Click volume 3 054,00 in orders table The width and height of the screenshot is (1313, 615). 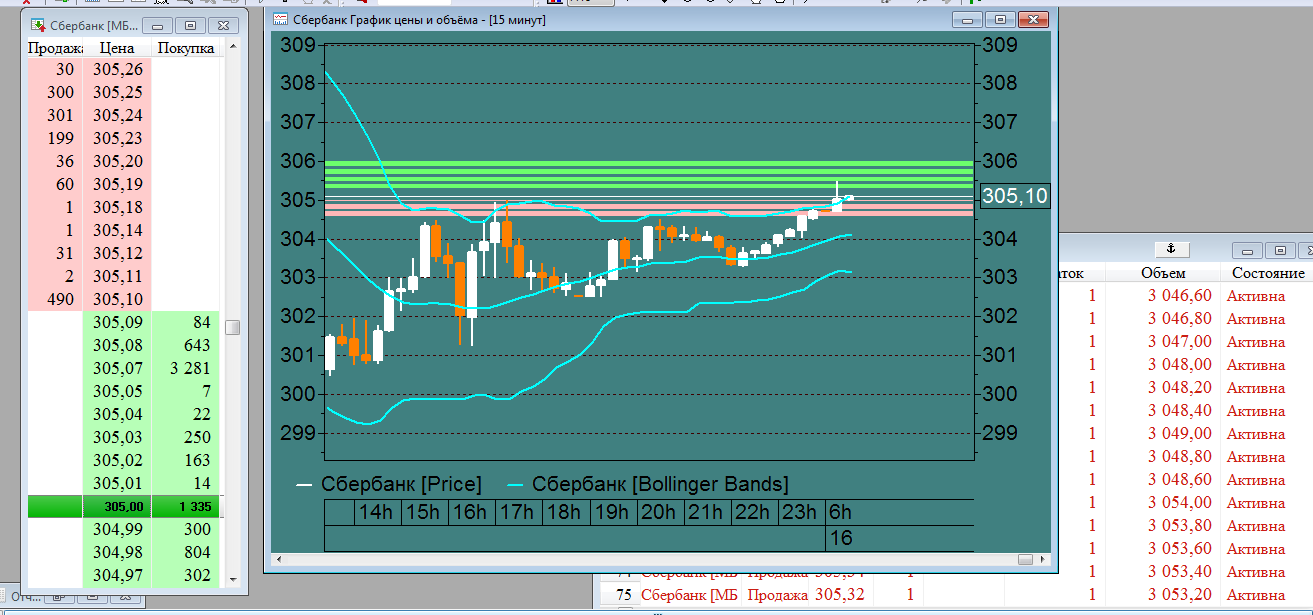[x=1179, y=502]
